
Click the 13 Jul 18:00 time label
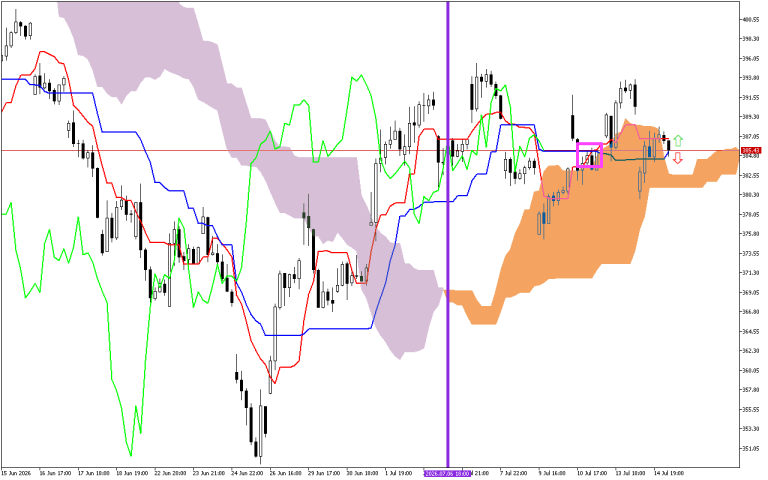[x=629, y=474]
